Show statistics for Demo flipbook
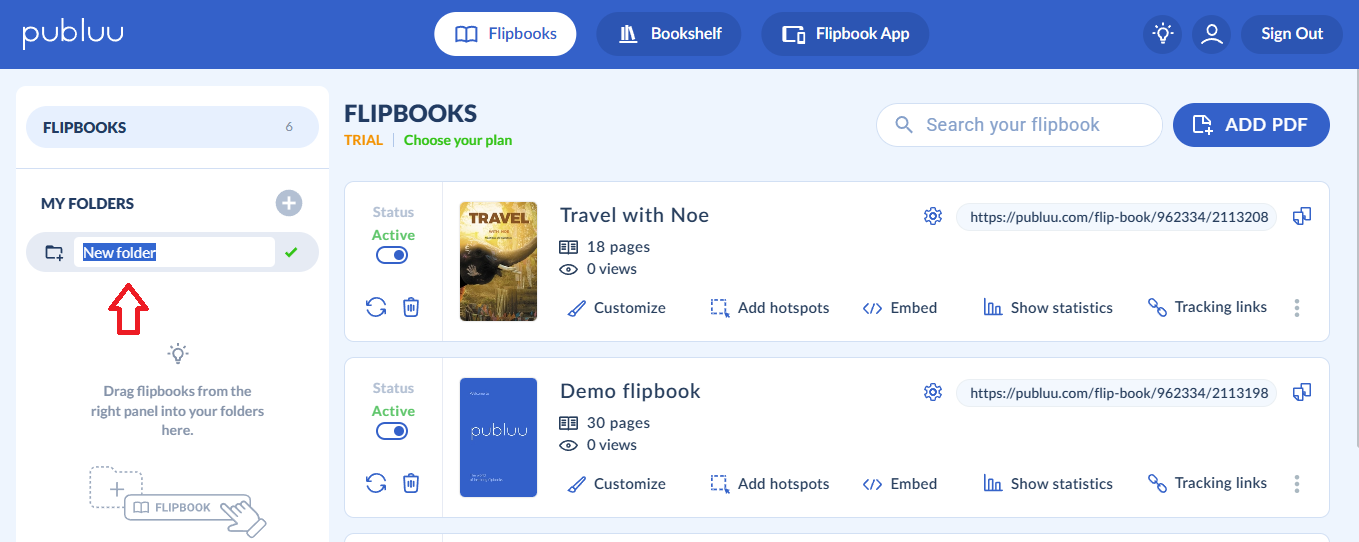1359x542 pixels. point(1048,484)
